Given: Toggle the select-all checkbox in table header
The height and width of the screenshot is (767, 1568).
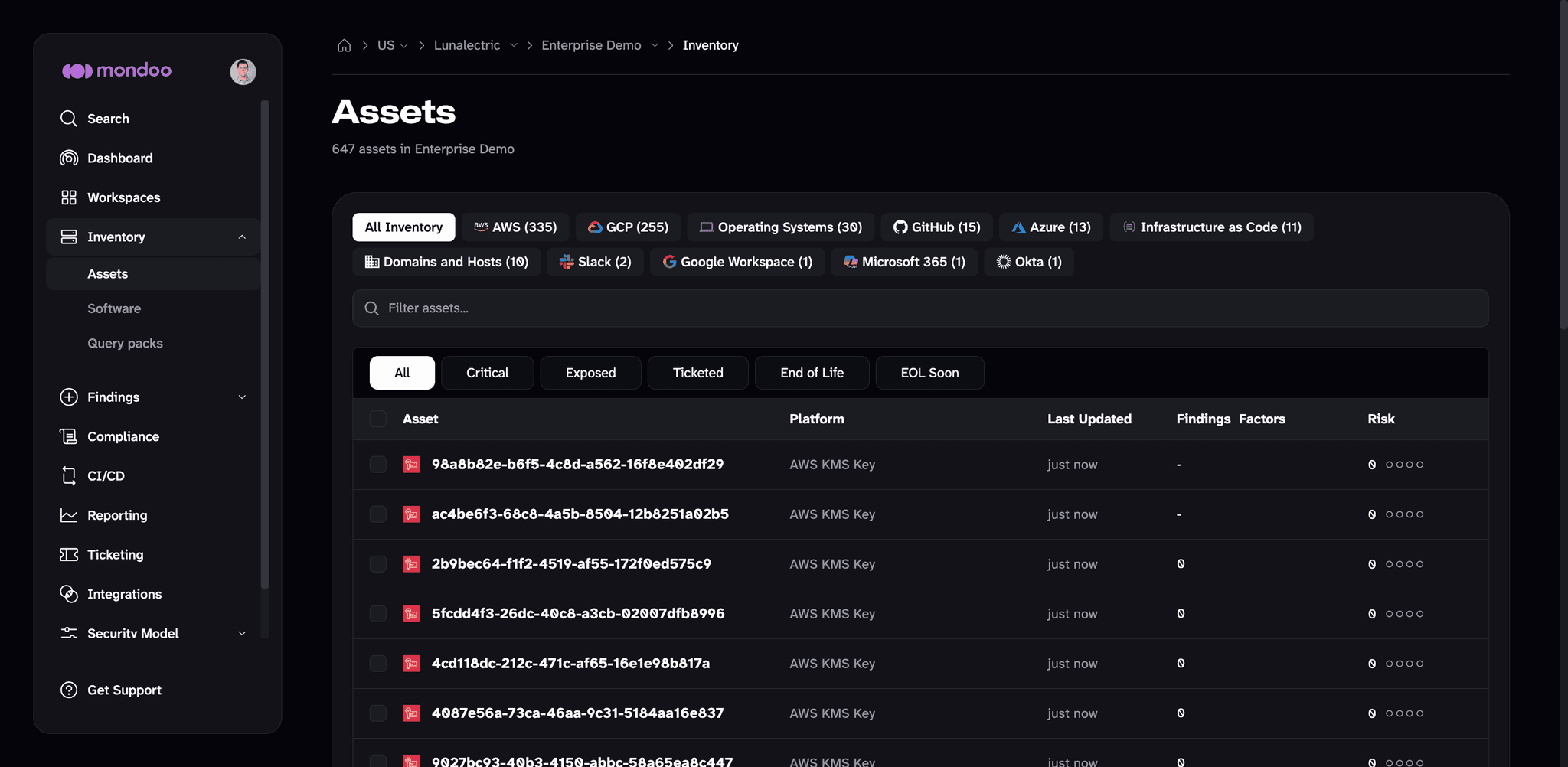Looking at the screenshot, I should pyautogui.click(x=378, y=419).
